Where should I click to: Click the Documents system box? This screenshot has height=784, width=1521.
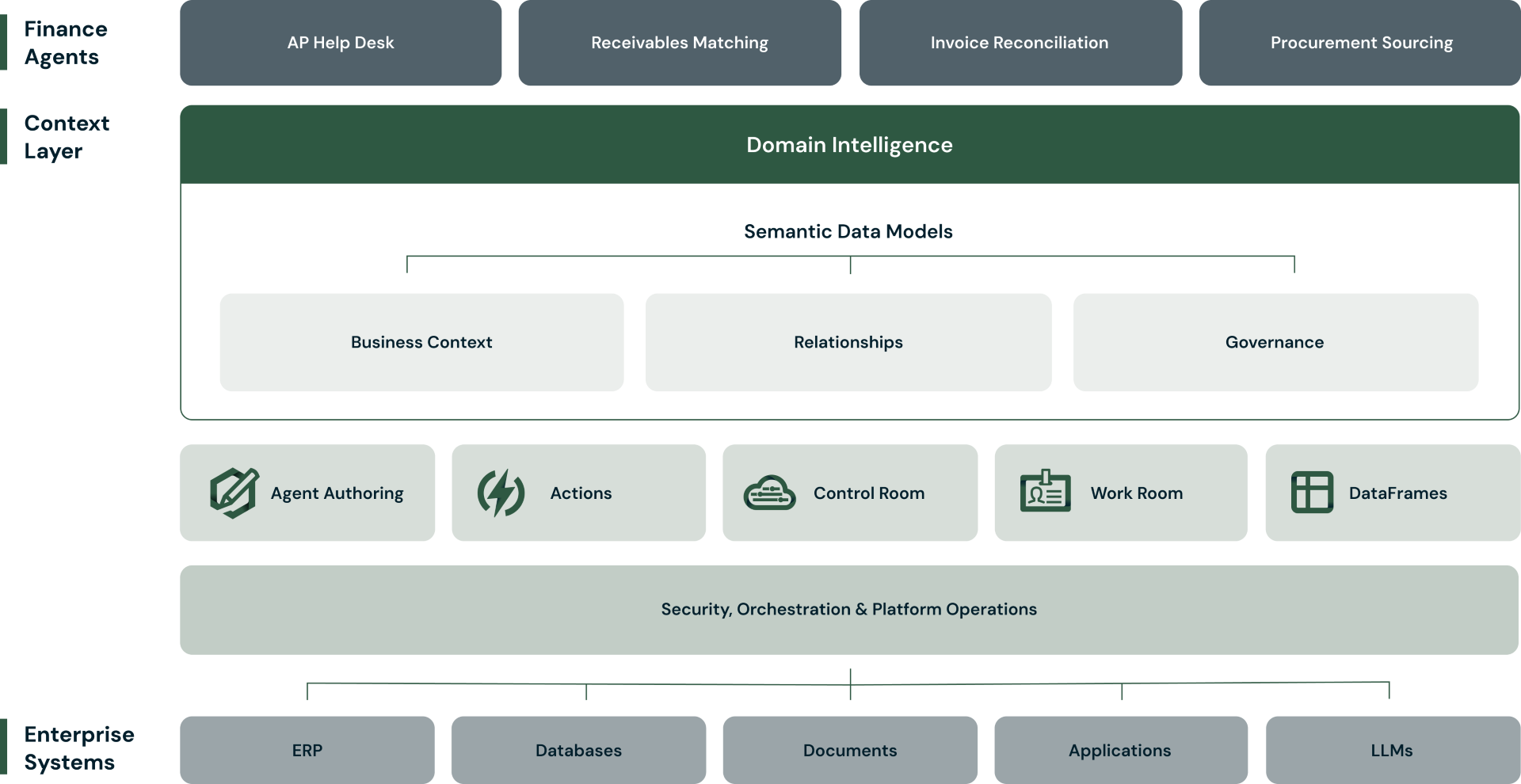tap(850, 750)
